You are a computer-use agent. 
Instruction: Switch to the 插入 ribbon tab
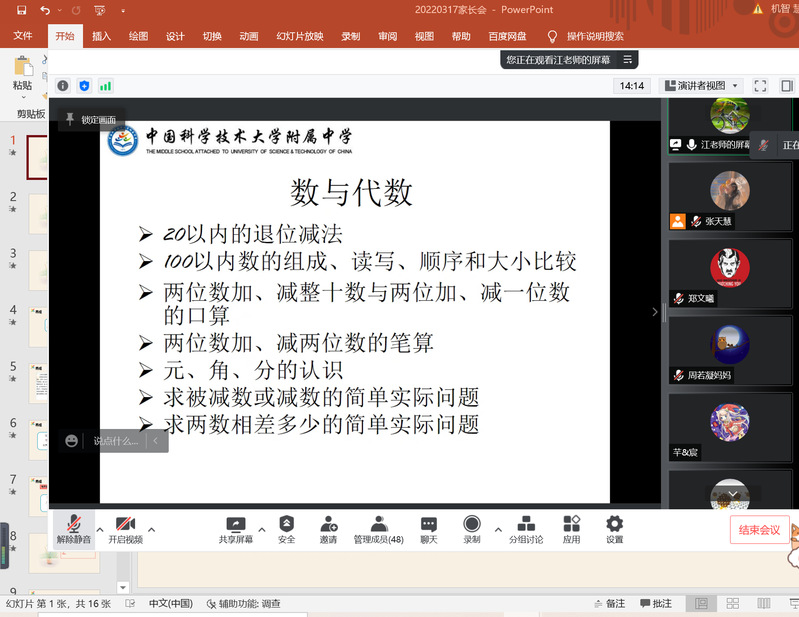[101, 36]
